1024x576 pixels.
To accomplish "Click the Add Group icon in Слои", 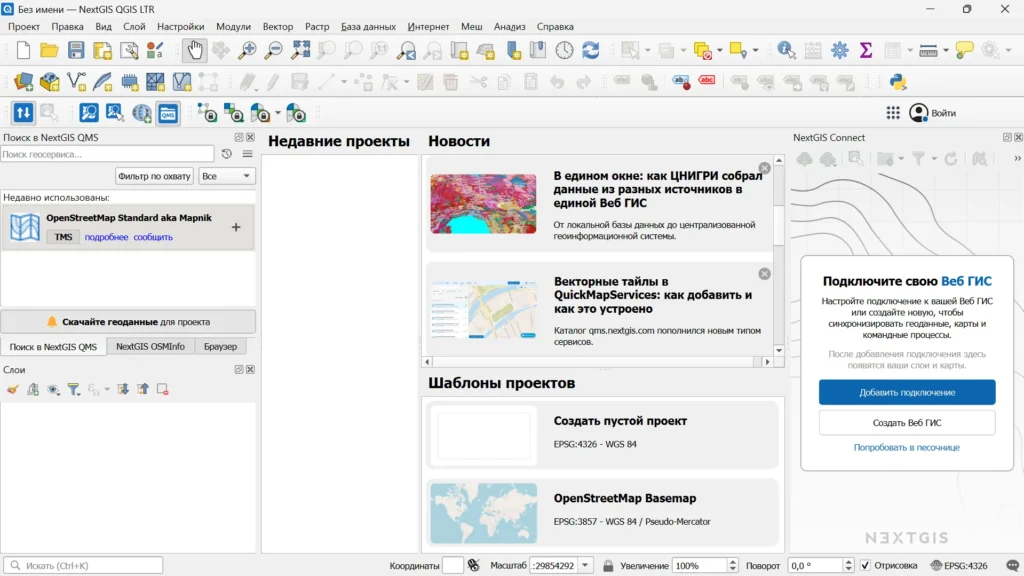I will click(33, 390).
